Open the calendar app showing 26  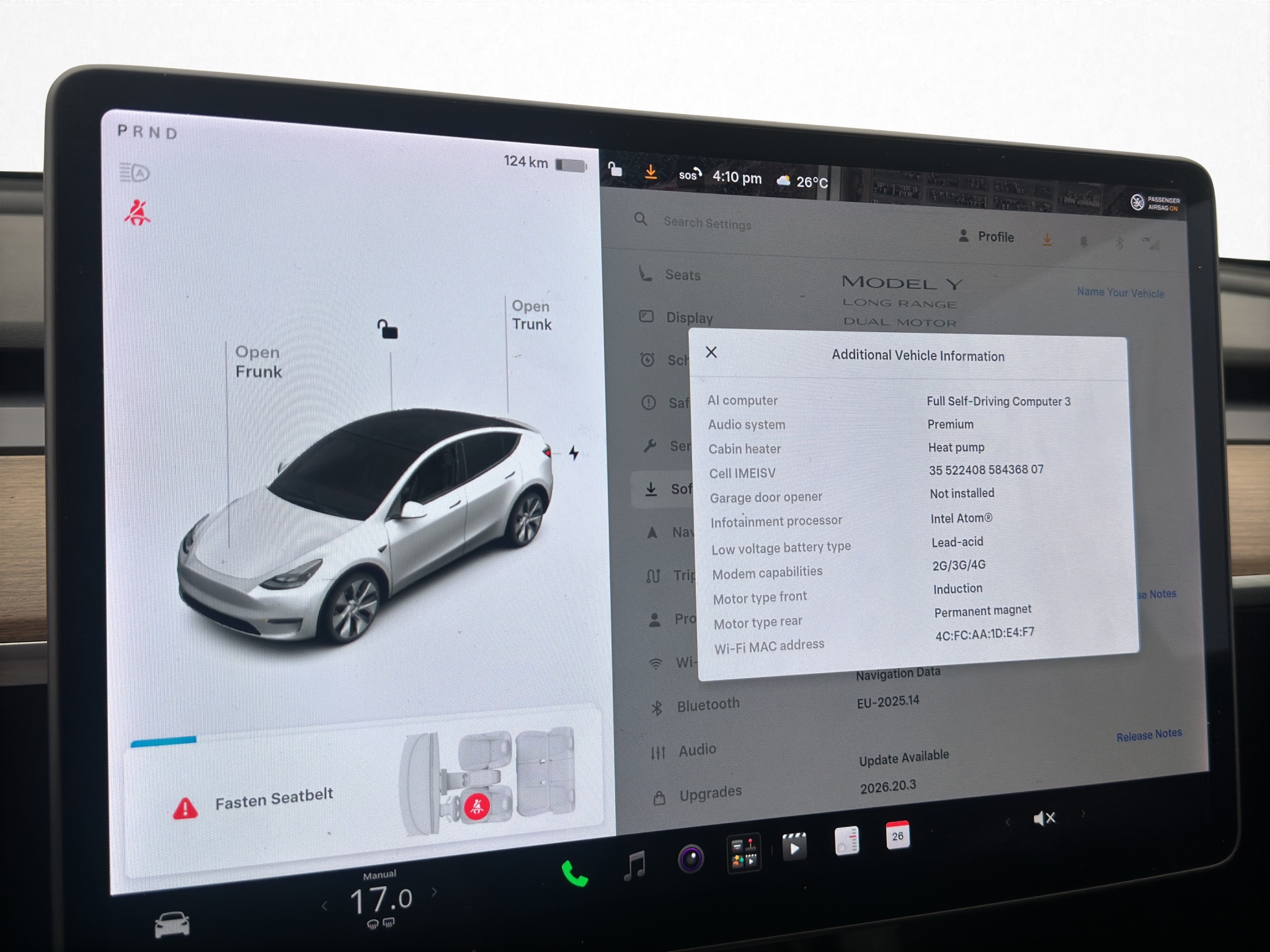(897, 835)
